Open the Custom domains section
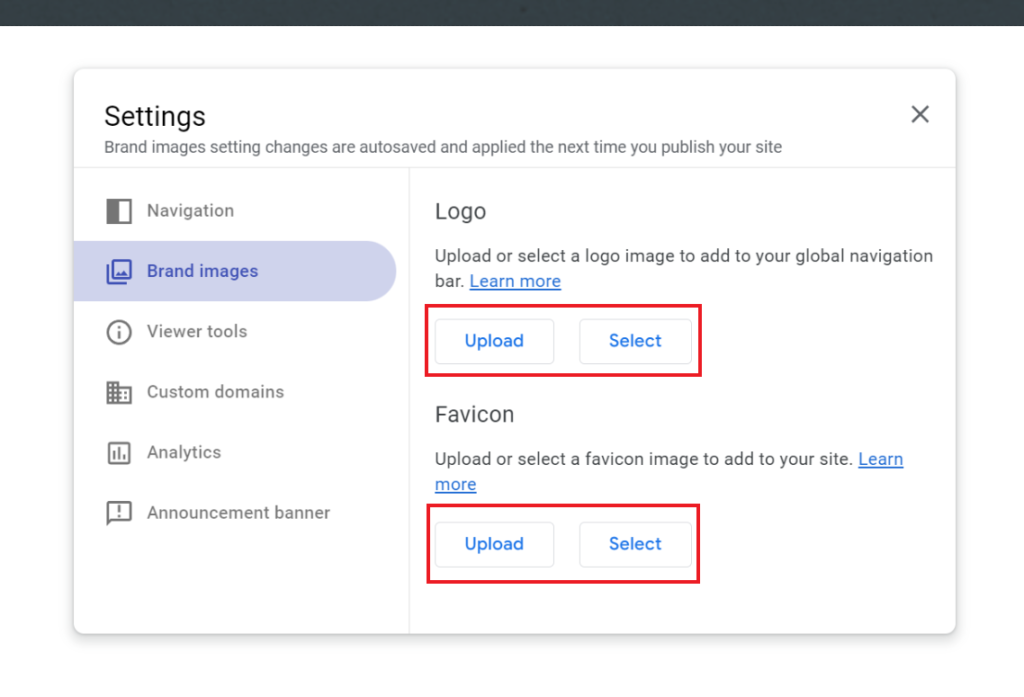 (x=215, y=392)
